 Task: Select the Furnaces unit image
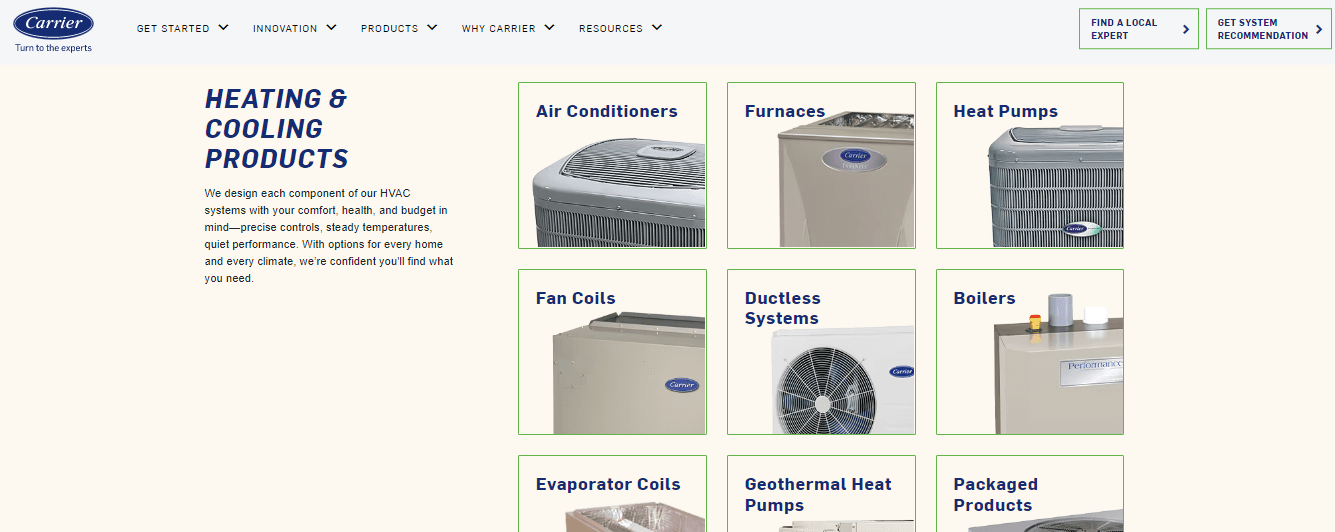coord(846,180)
